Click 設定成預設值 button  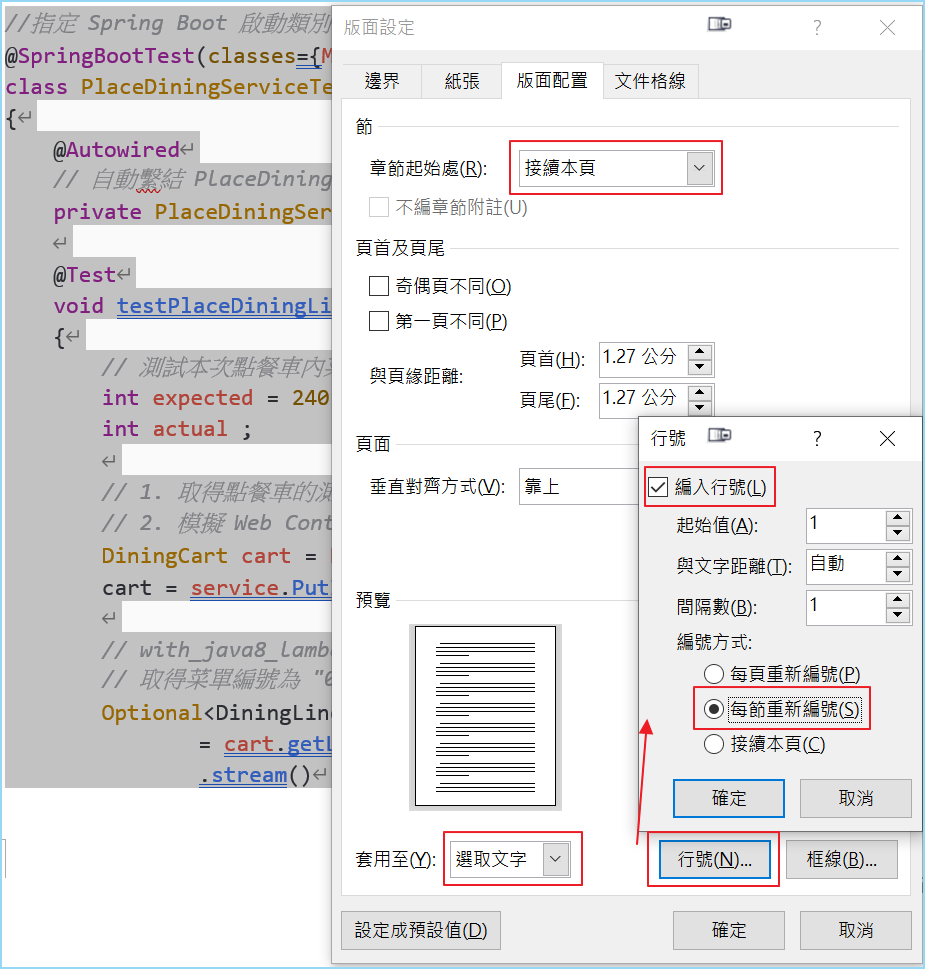click(x=421, y=930)
